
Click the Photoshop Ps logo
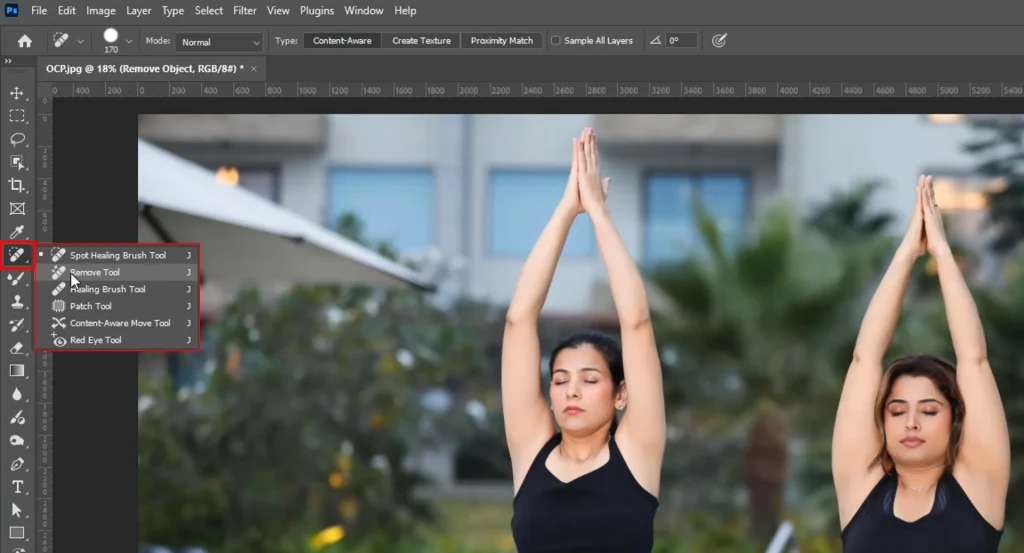point(12,10)
